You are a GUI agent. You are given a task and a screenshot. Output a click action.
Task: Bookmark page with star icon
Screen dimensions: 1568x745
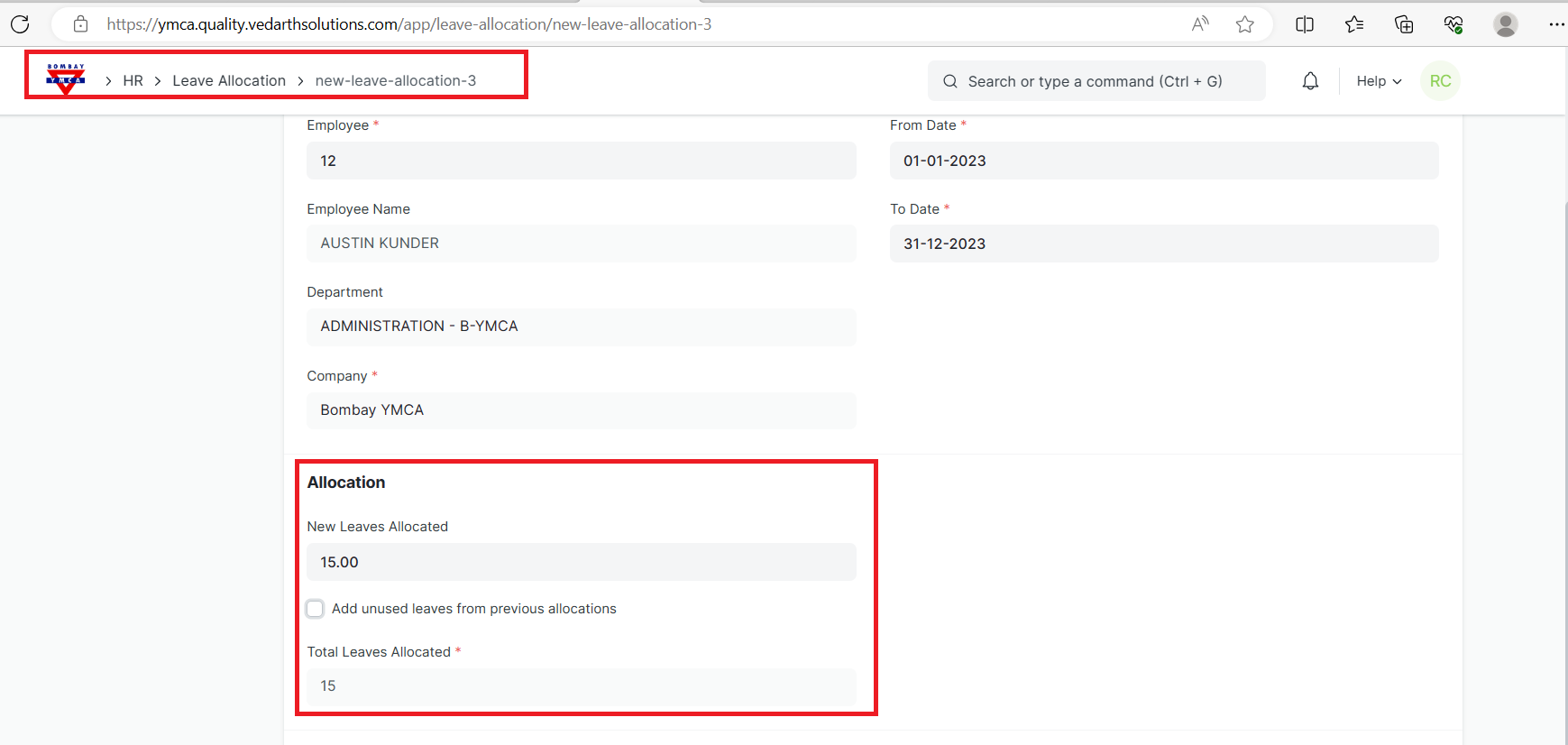pyautogui.click(x=1245, y=24)
